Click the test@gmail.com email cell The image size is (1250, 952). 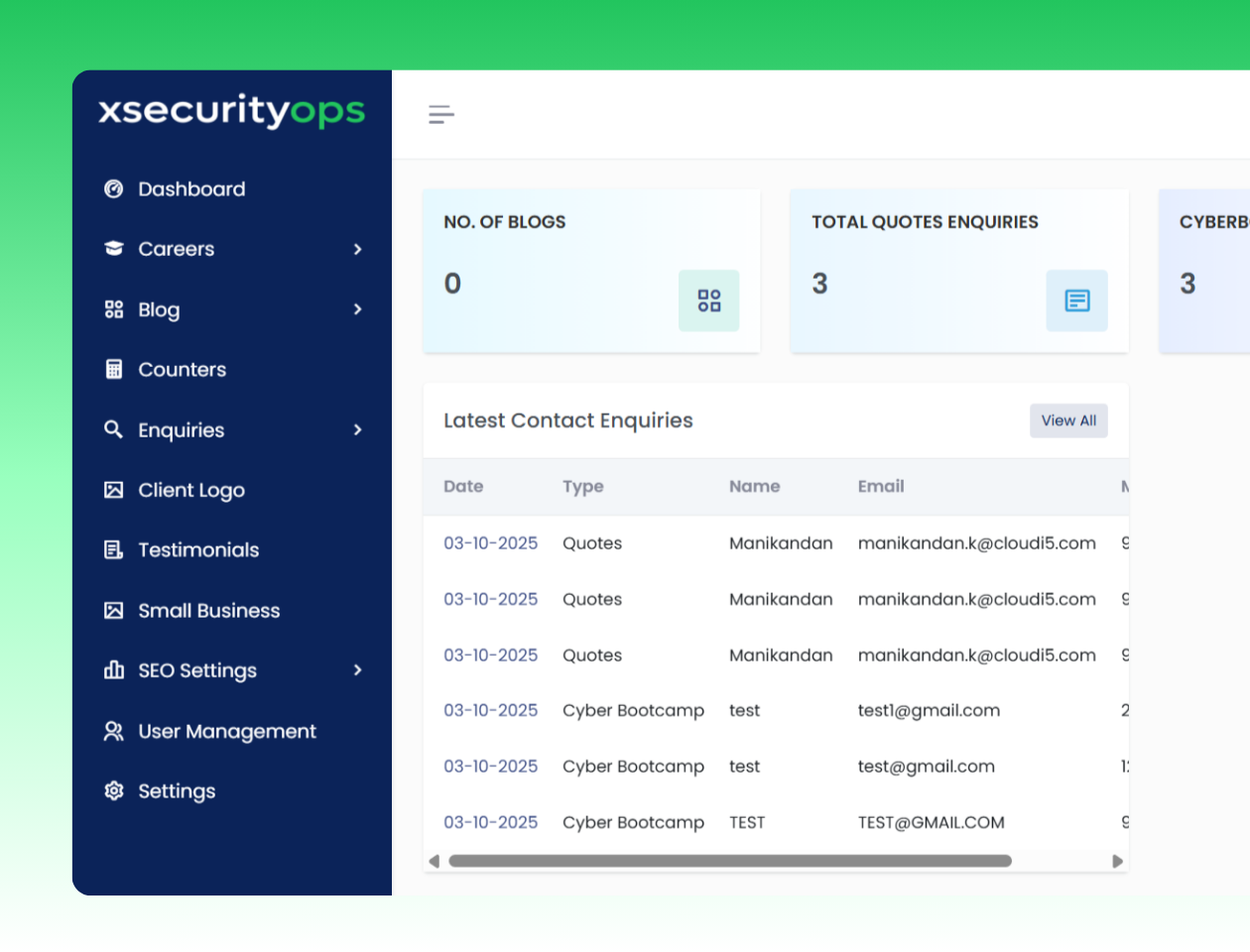coord(927,767)
